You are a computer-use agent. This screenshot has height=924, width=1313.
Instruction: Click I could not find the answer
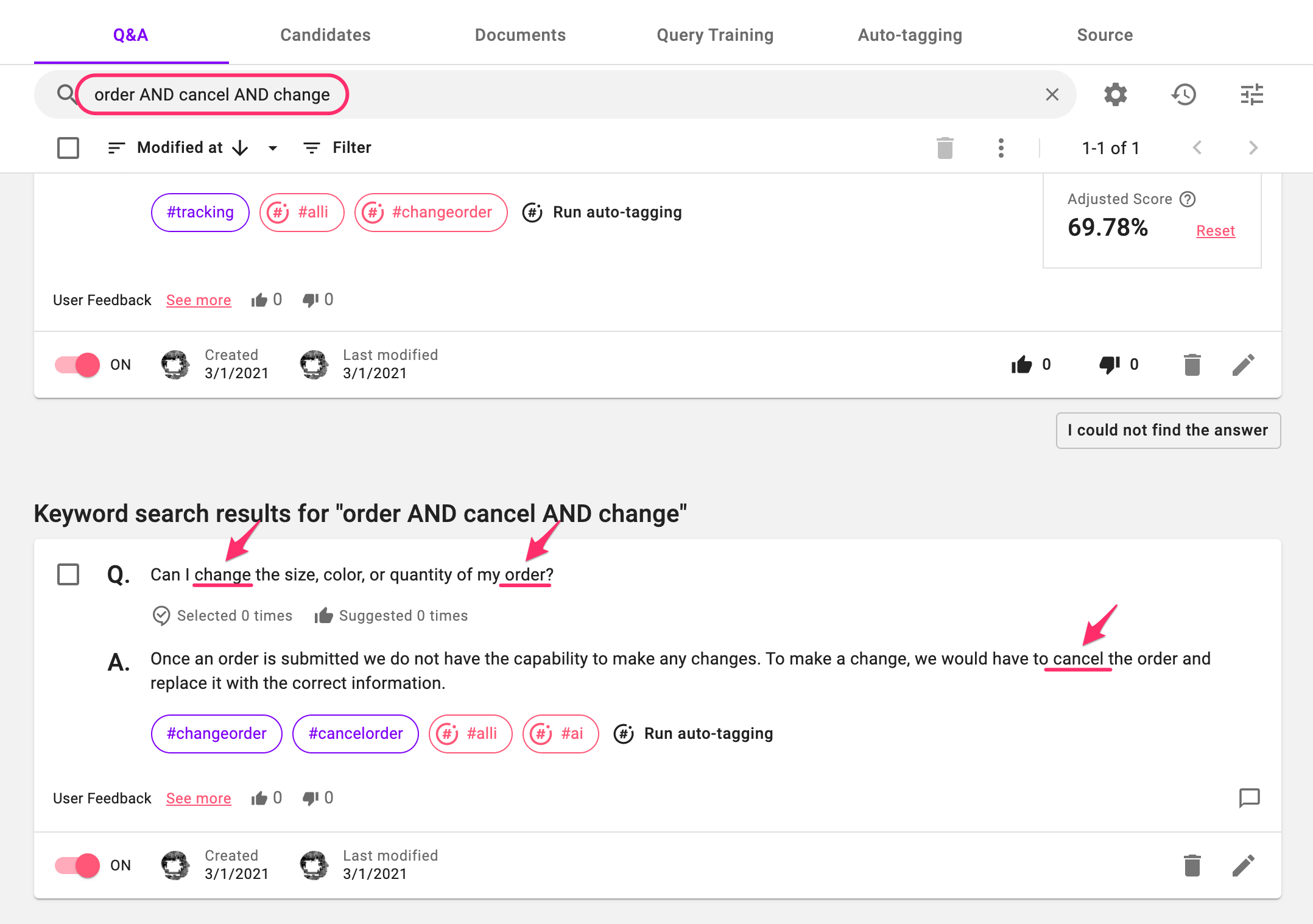(x=1167, y=430)
